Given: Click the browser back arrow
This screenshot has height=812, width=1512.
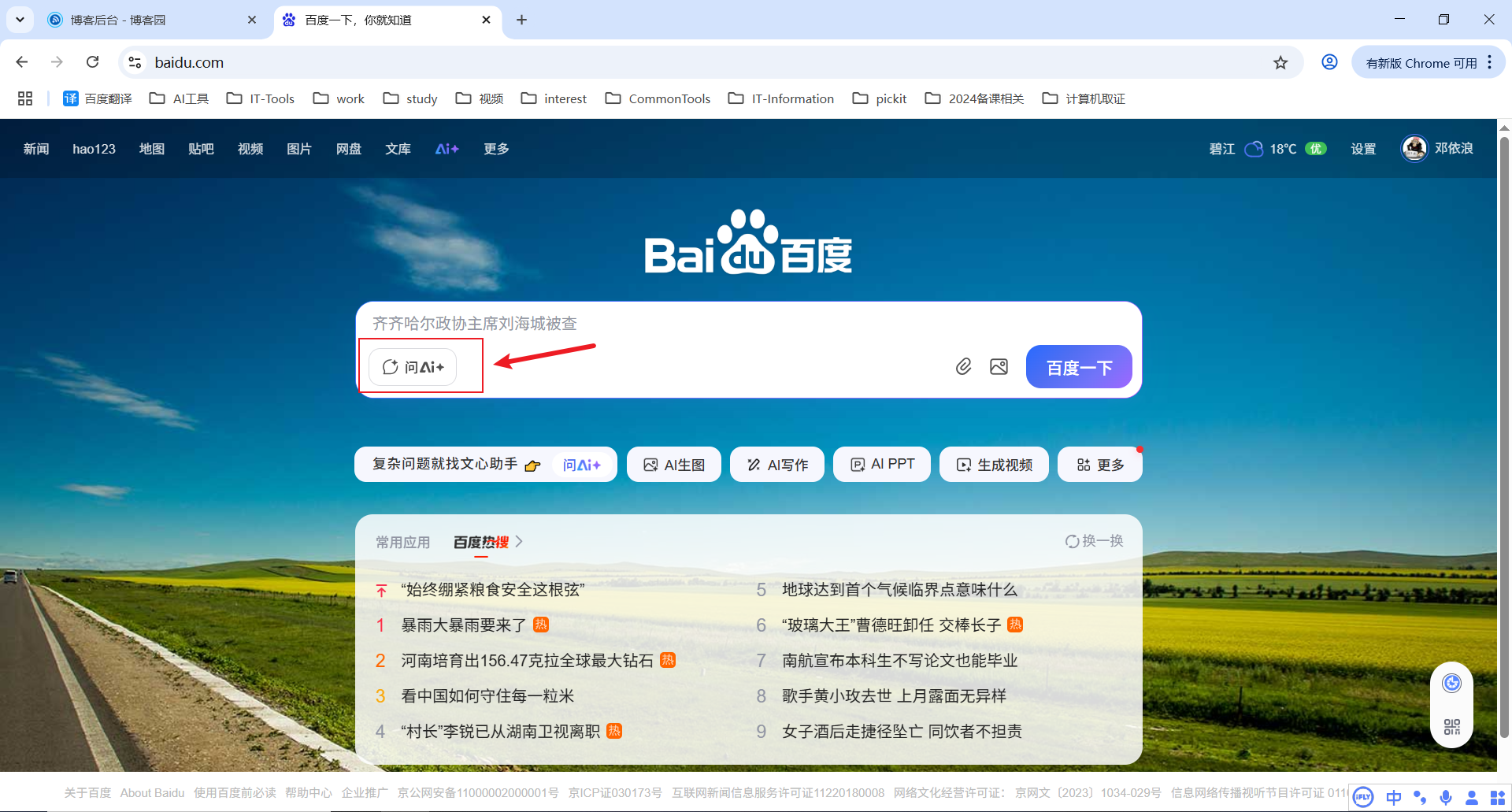Looking at the screenshot, I should 22,62.
